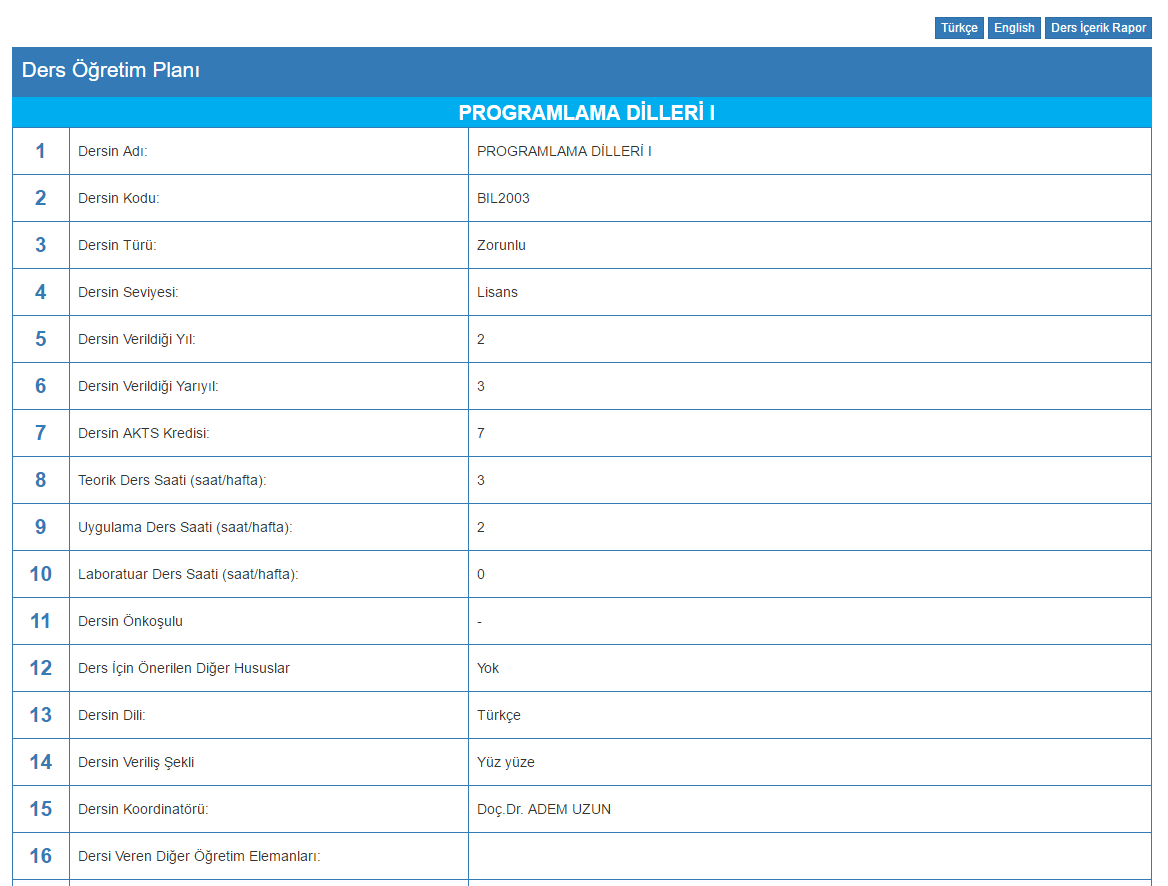The width and height of the screenshot is (1168, 886).
Task: Select course code BIL2003
Action: coord(503,198)
